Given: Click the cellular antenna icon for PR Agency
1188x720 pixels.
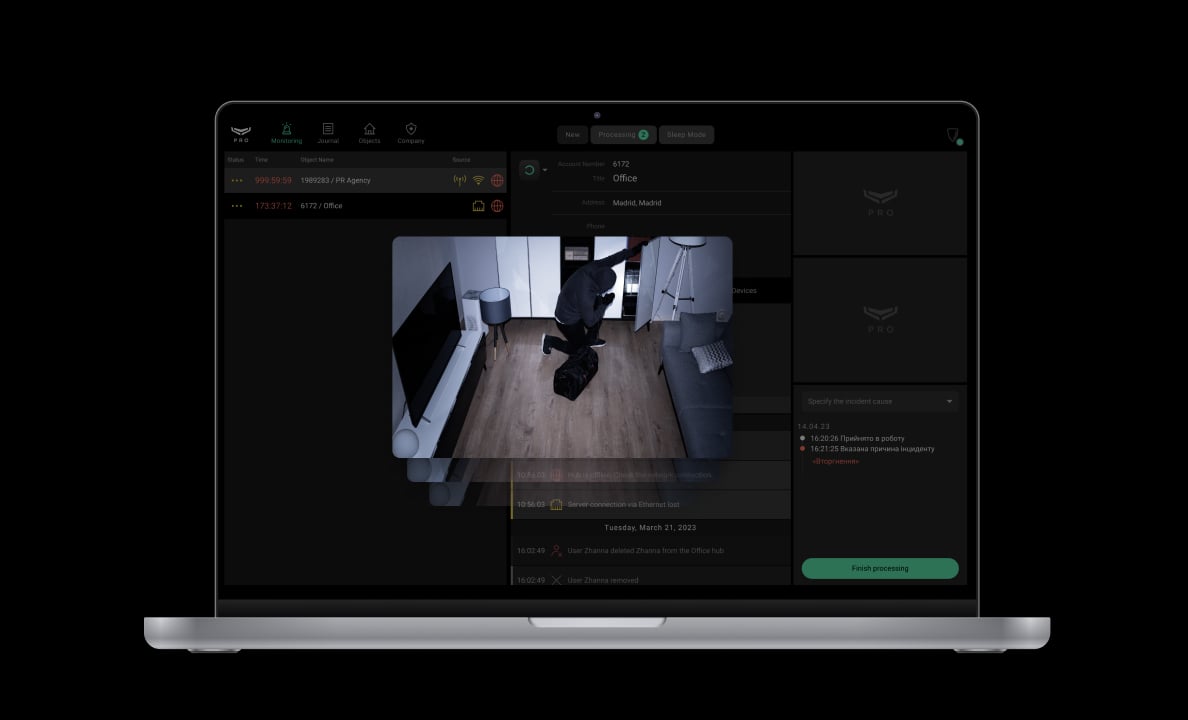Looking at the screenshot, I should coord(460,181).
